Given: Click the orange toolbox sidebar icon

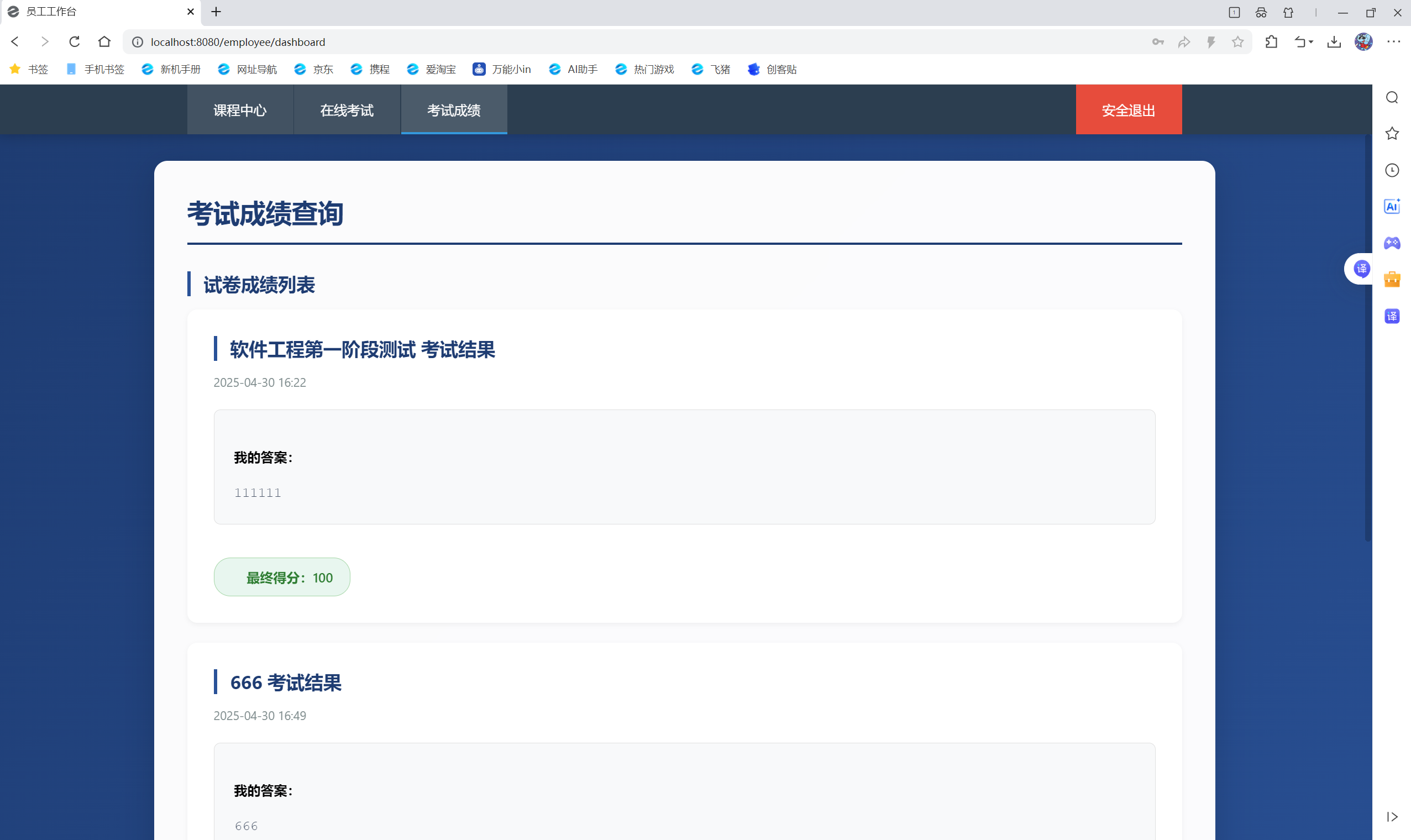Looking at the screenshot, I should pos(1392,280).
